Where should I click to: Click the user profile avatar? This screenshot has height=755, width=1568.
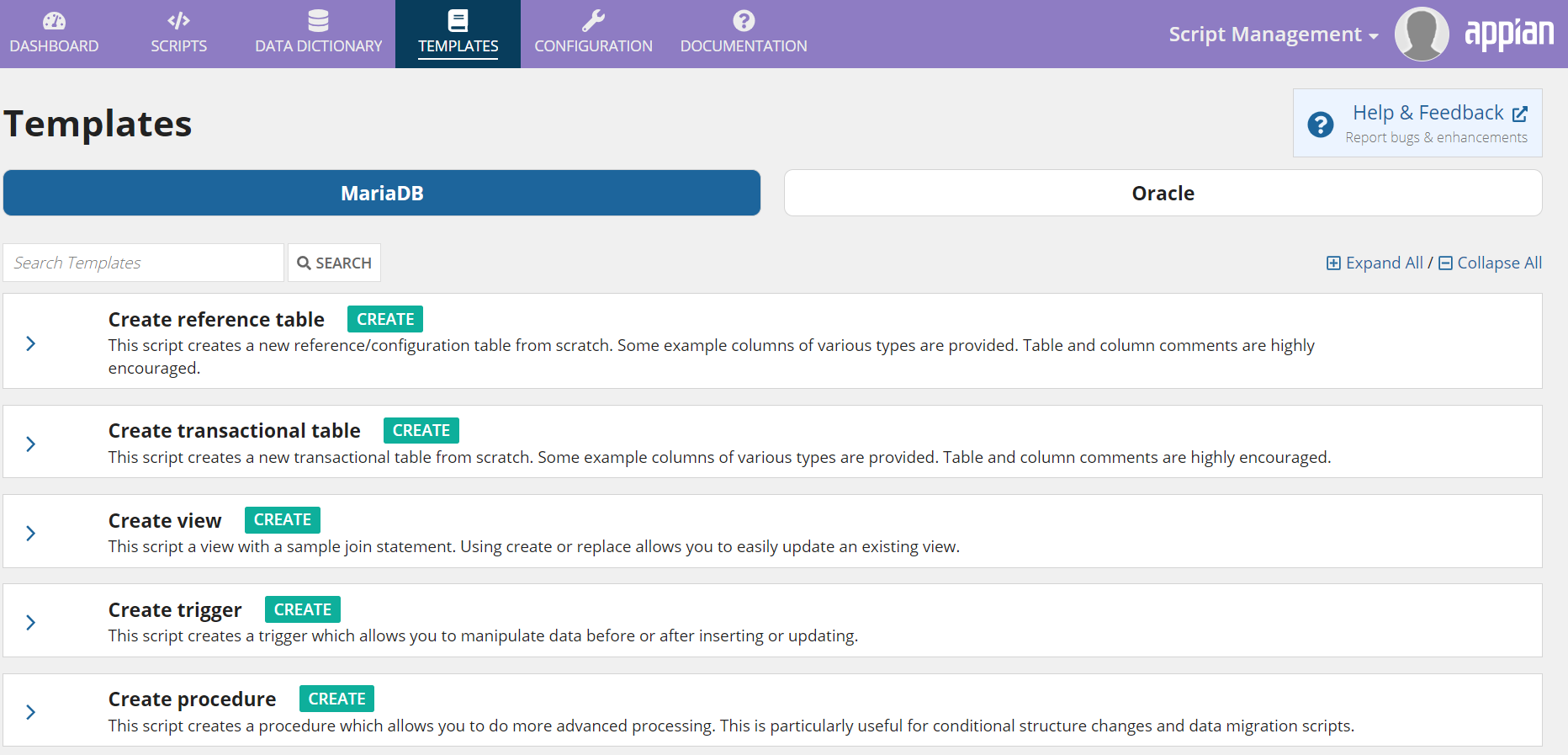coord(1421,35)
